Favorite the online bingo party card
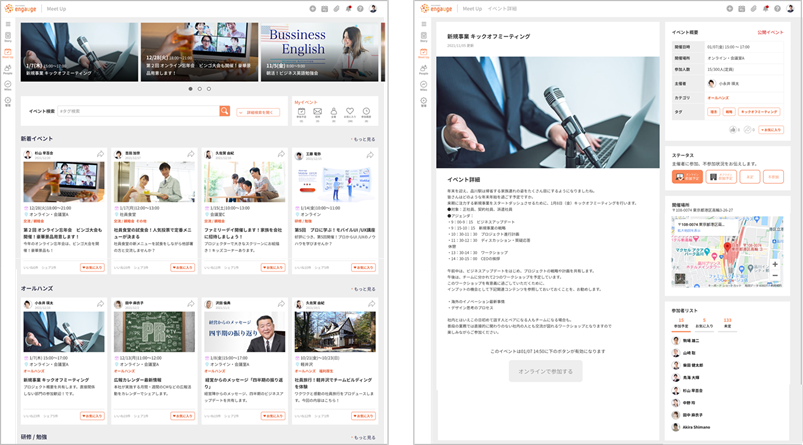The height and width of the screenshot is (445, 803). point(92,267)
